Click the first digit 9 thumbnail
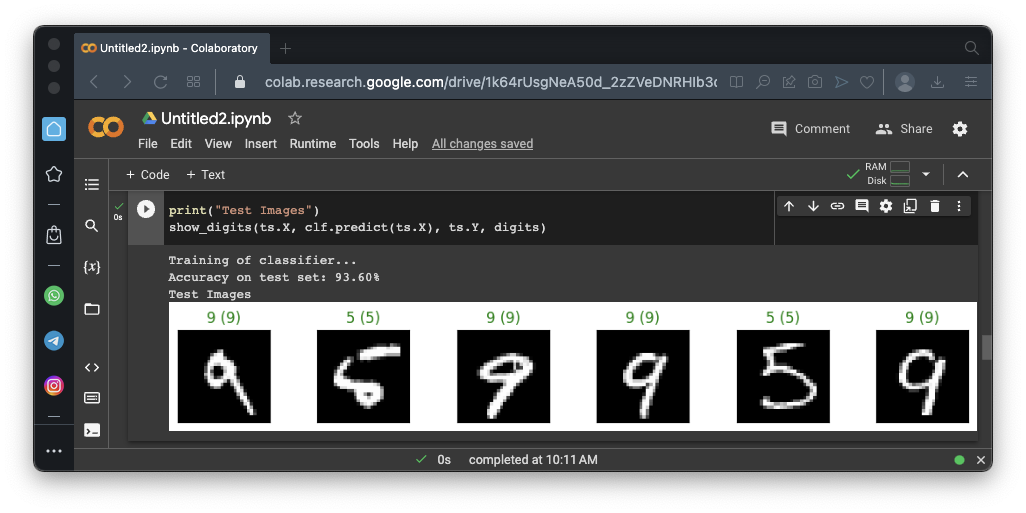This screenshot has width=1026, height=513. click(224, 376)
